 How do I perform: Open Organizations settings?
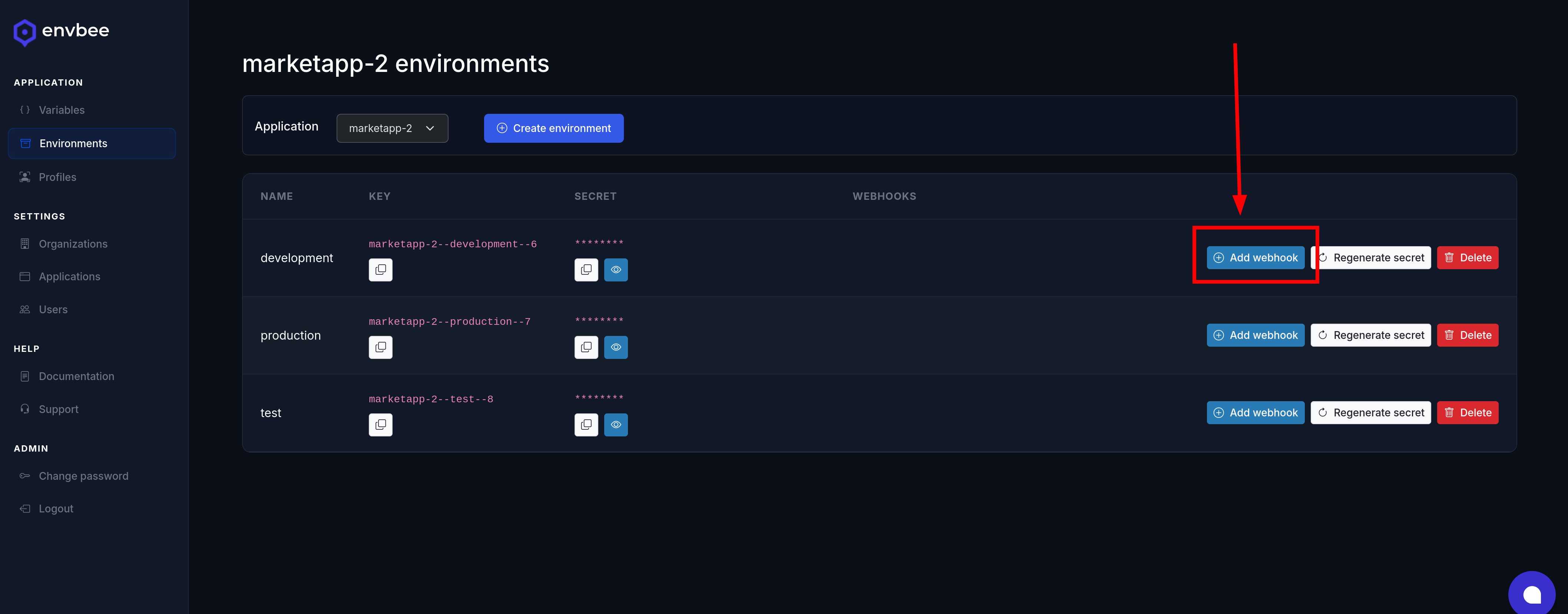pos(92,244)
